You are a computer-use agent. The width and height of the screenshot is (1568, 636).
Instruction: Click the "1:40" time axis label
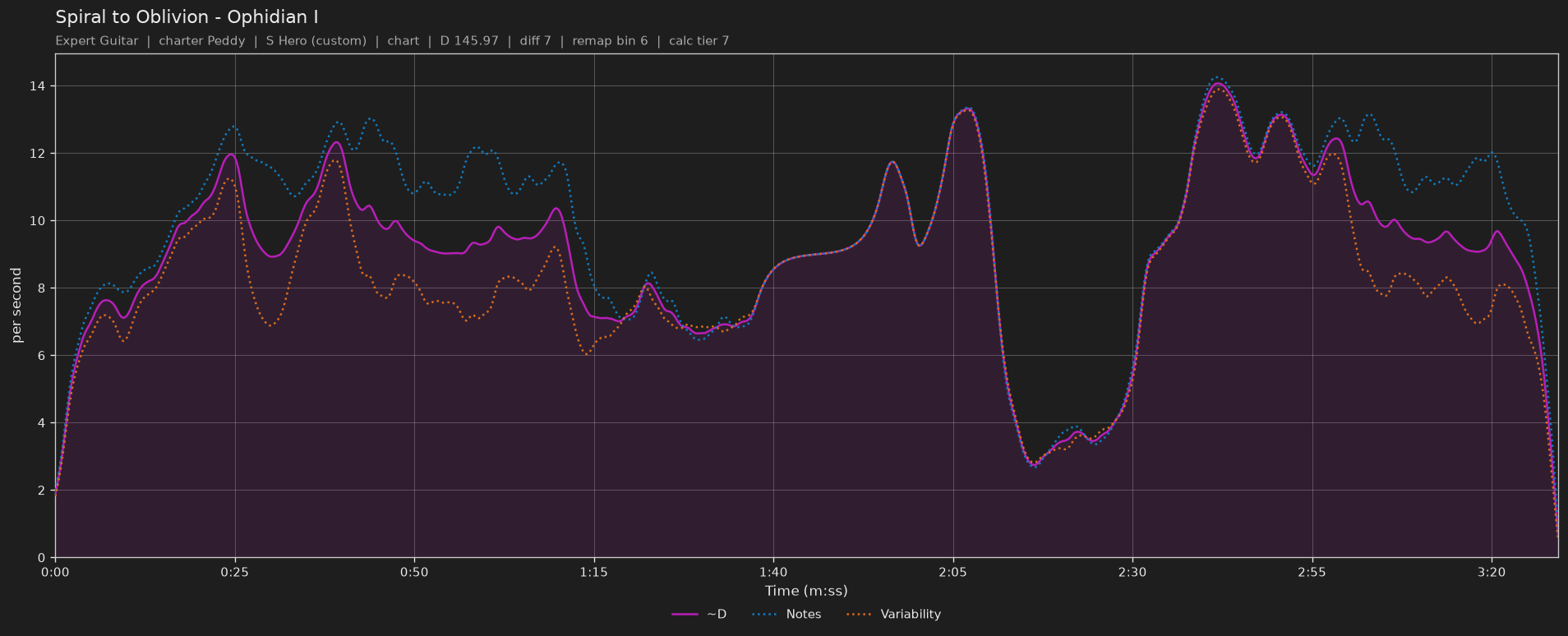click(x=773, y=573)
